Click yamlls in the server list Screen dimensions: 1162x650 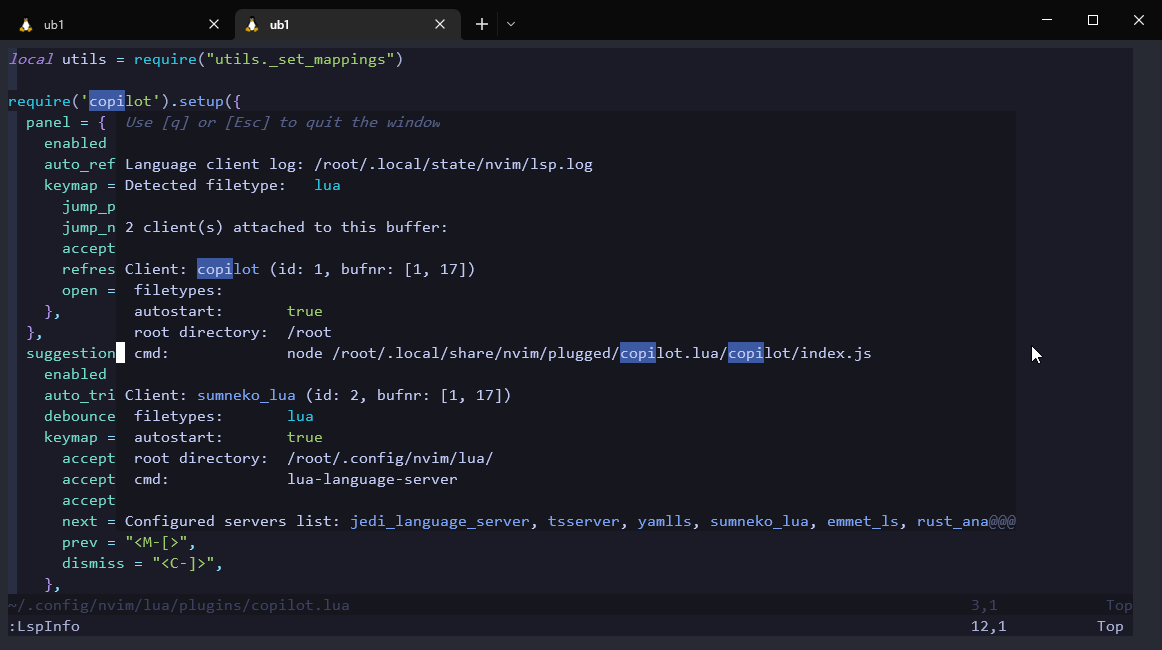coord(664,521)
